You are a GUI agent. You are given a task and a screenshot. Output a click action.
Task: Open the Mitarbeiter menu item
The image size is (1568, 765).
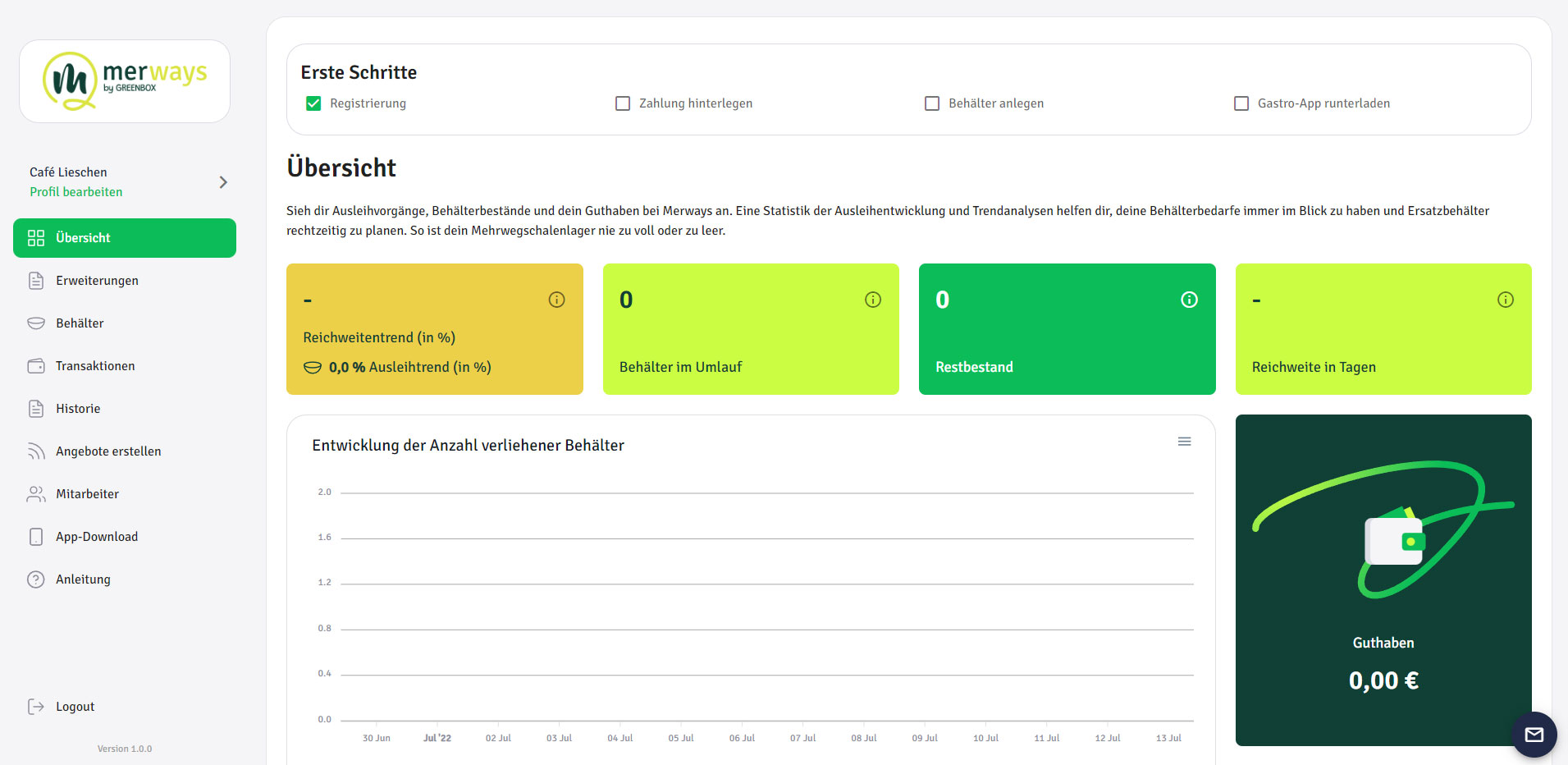pos(87,494)
